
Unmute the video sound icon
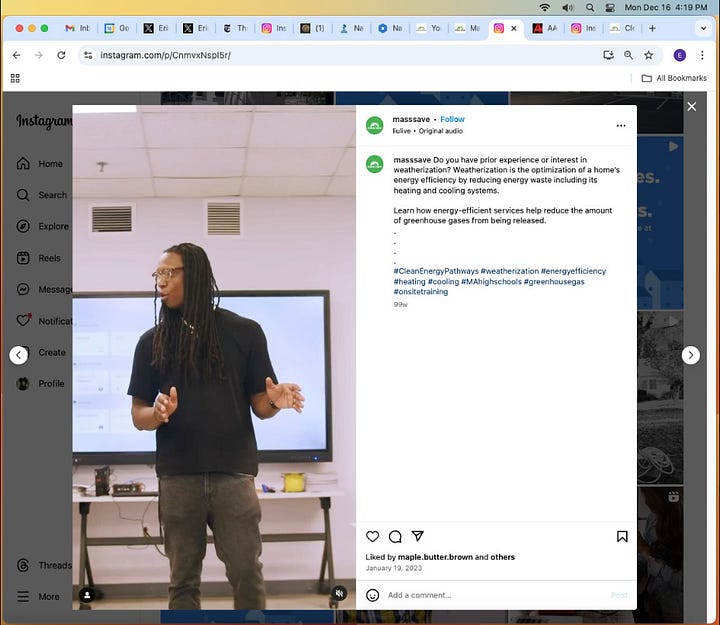[x=339, y=593]
